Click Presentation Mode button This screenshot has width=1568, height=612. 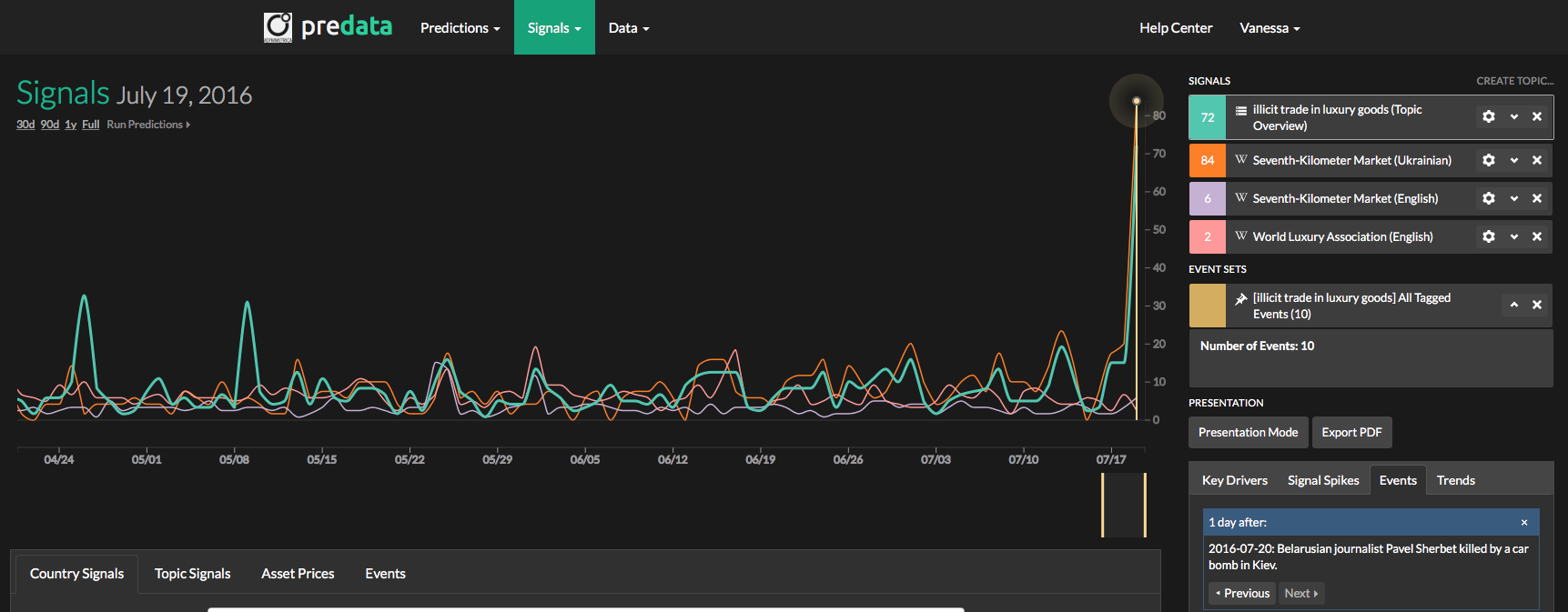click(x=1249, y=432)
